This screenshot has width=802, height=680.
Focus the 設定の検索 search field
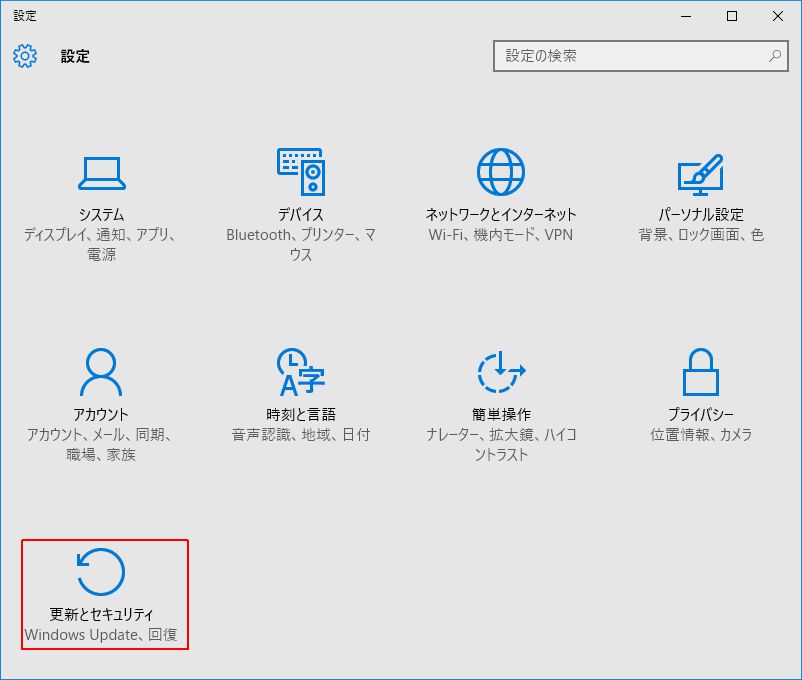pos(630,56)
